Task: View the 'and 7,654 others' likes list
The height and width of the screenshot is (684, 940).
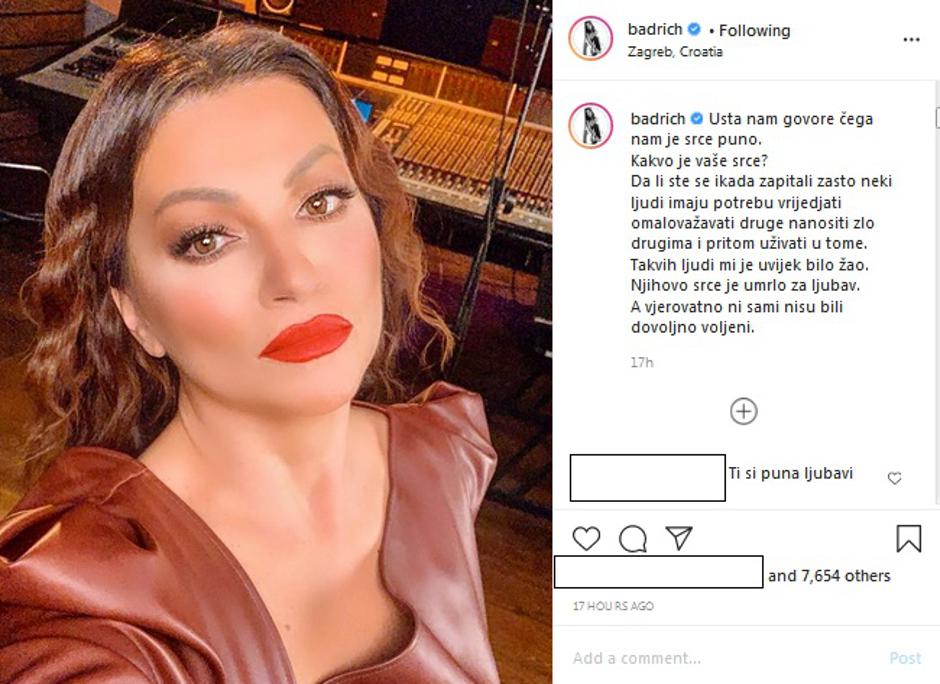Action: [x=829, y=575]
